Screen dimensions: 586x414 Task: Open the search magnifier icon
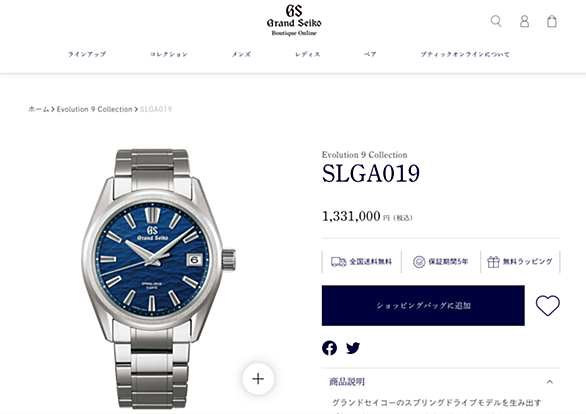[496, 21]
